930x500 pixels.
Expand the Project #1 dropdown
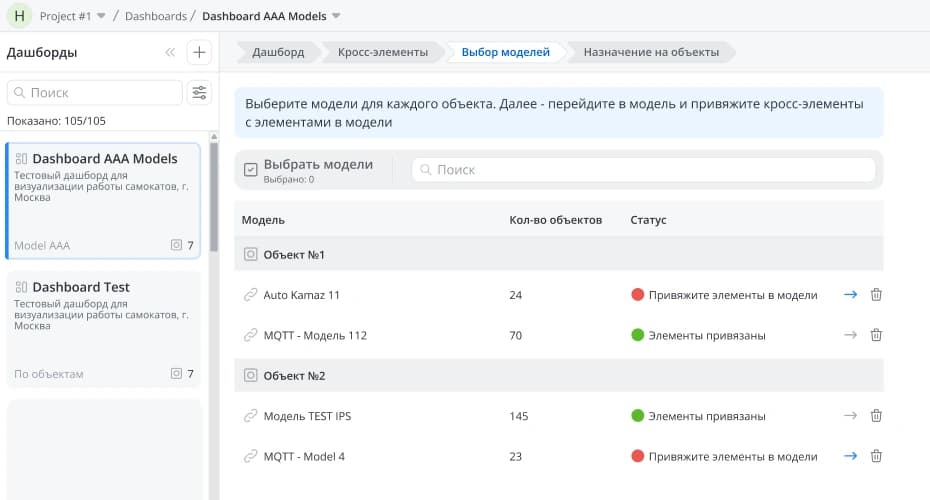point(100,16)
